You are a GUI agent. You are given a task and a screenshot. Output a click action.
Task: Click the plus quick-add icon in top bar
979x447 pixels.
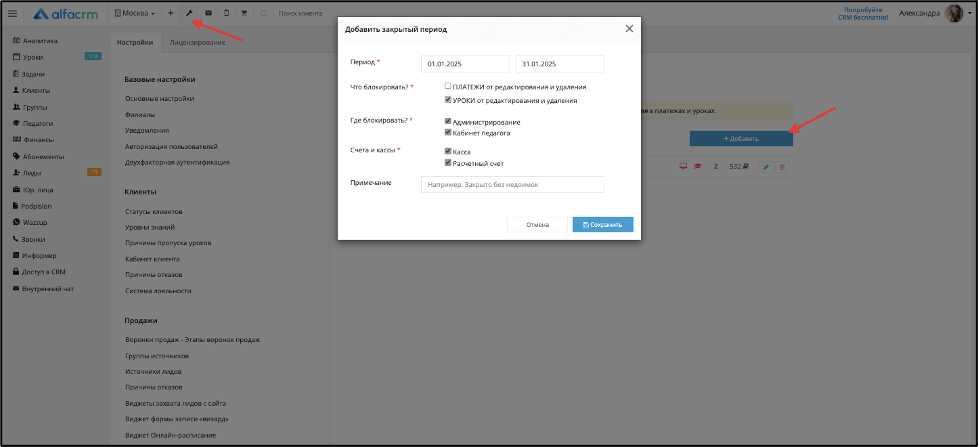170,13
